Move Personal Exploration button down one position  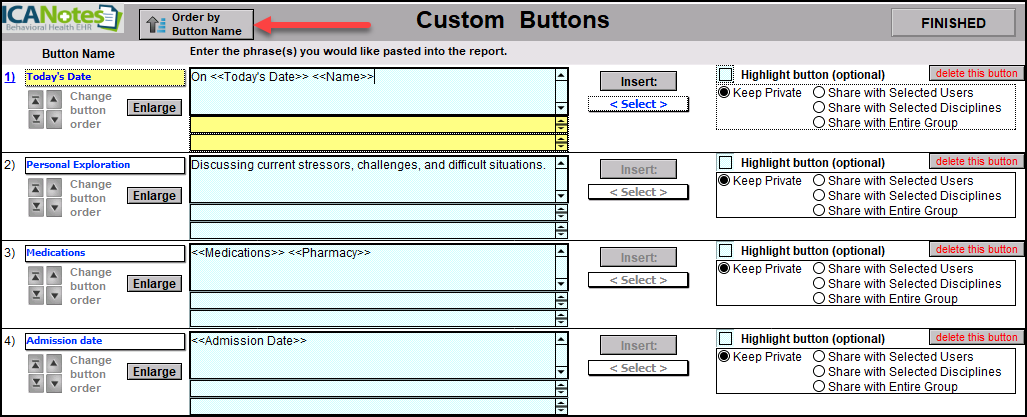(x=54, y=206)
